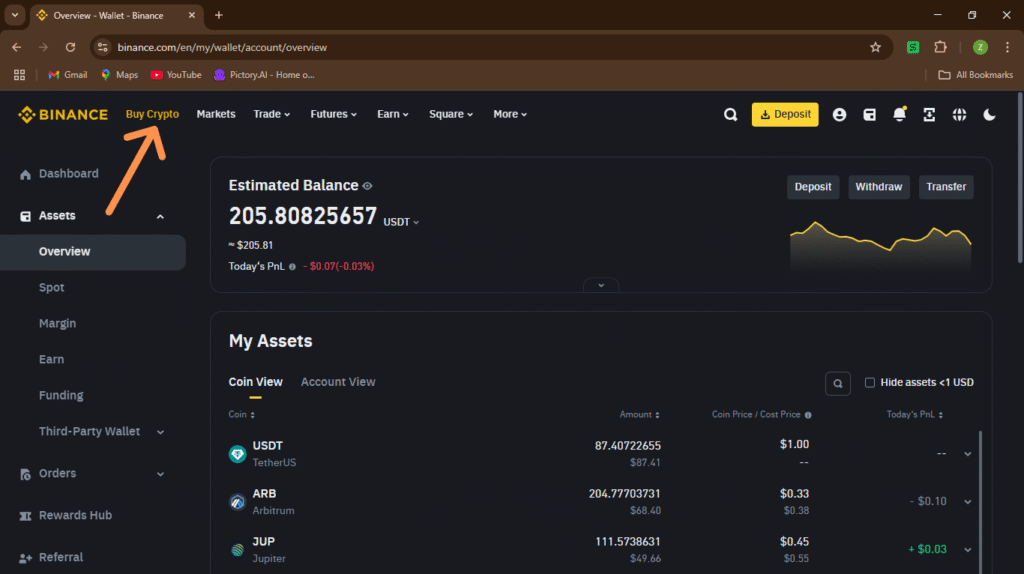
Task: Sort by the Coin column
Action: tap(242, 415)
